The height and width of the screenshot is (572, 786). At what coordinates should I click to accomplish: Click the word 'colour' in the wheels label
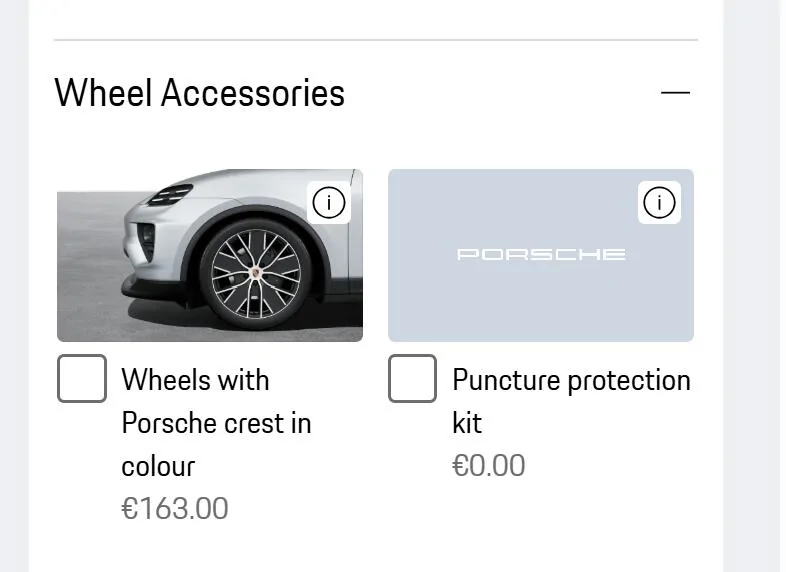pos(158,466)
